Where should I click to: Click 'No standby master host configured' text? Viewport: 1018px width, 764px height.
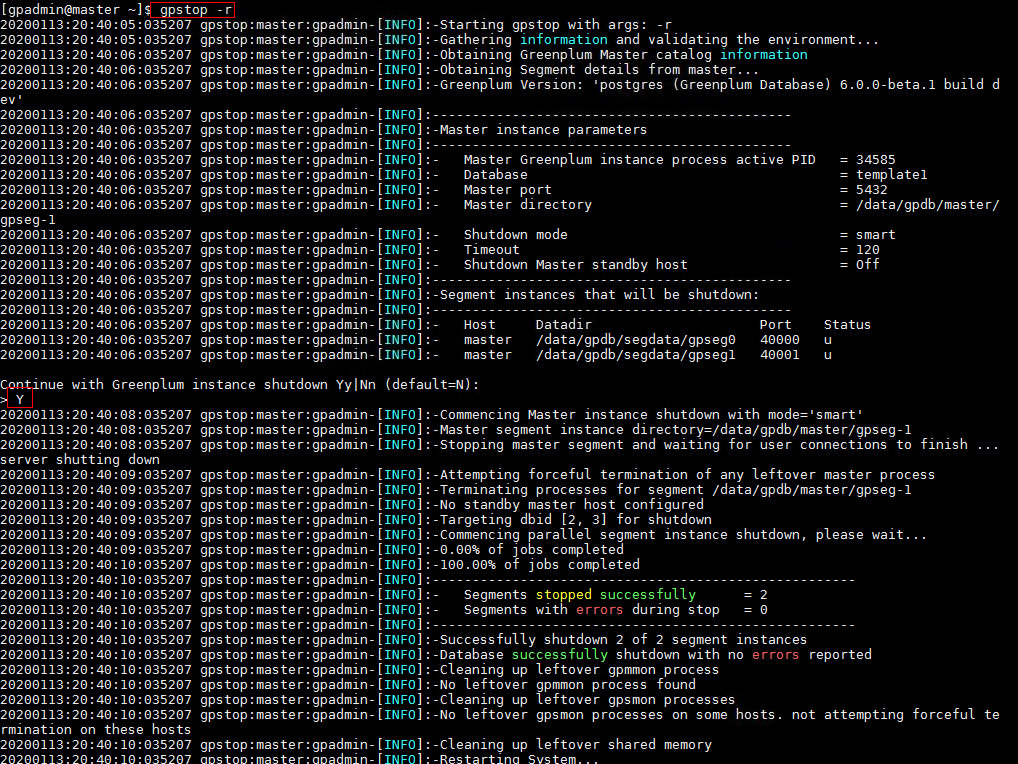pos(571,504)
